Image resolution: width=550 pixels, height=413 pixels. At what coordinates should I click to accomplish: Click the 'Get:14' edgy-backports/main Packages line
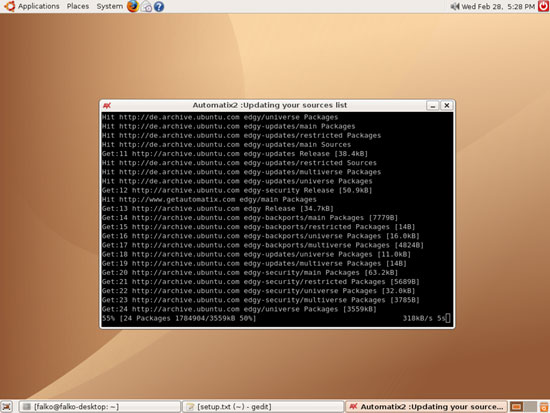point(250,218)
